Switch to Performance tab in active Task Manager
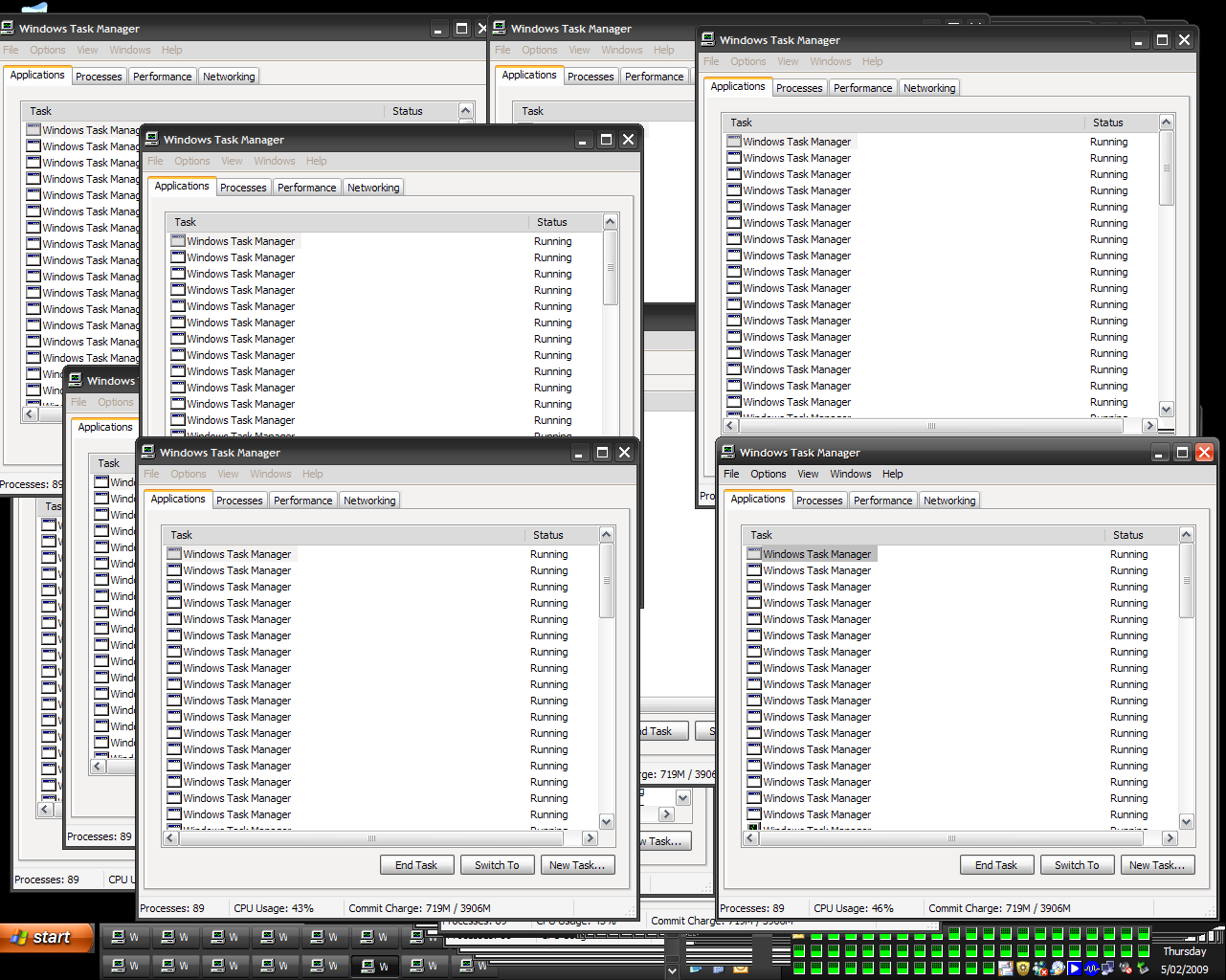1226x980 pixels. (882, 501)
